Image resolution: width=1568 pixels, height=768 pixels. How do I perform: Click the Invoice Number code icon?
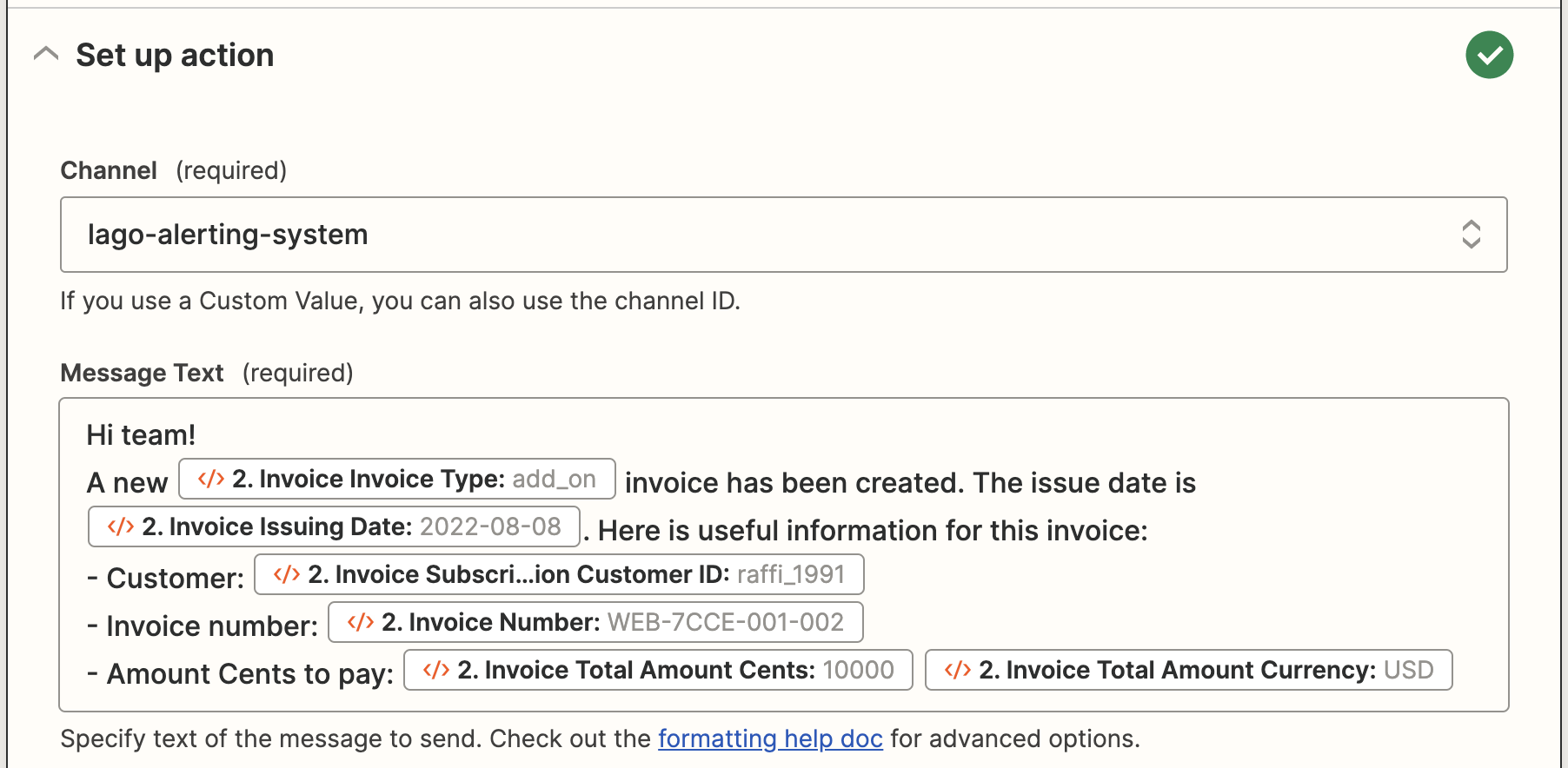[361, 623]
